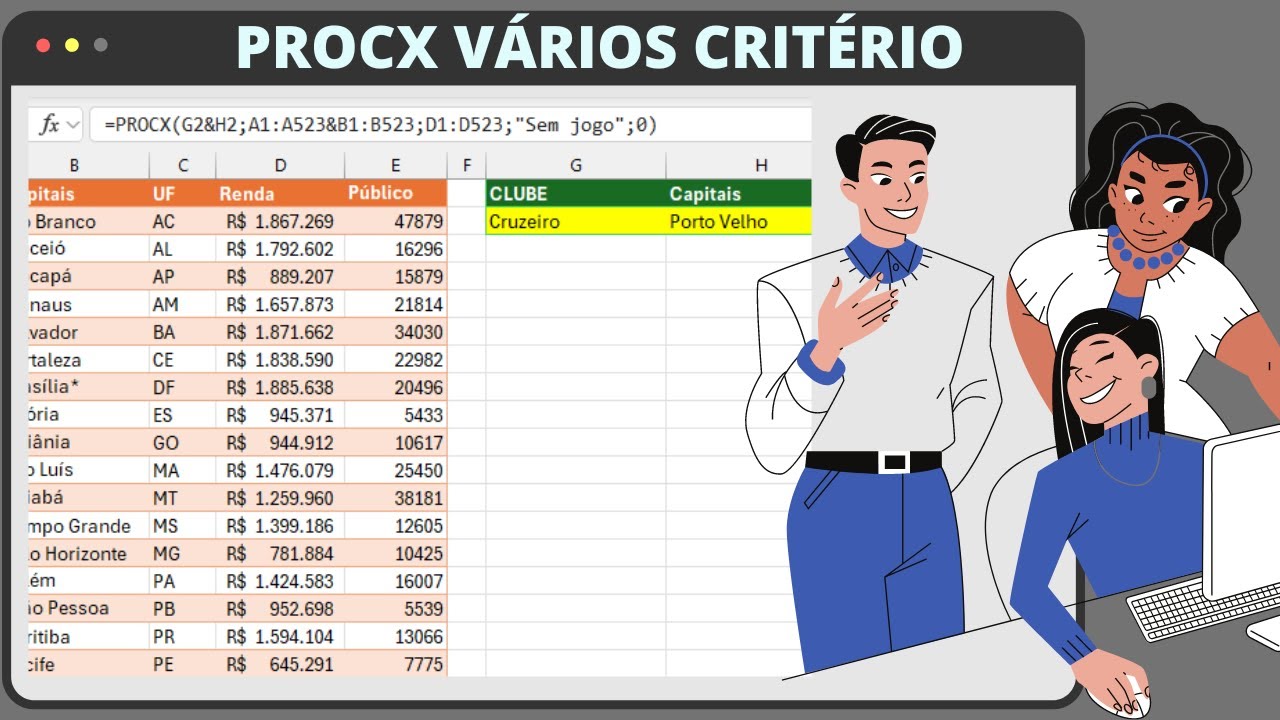
Task: Click the CE cell in UF column
Action: [182, 359]
